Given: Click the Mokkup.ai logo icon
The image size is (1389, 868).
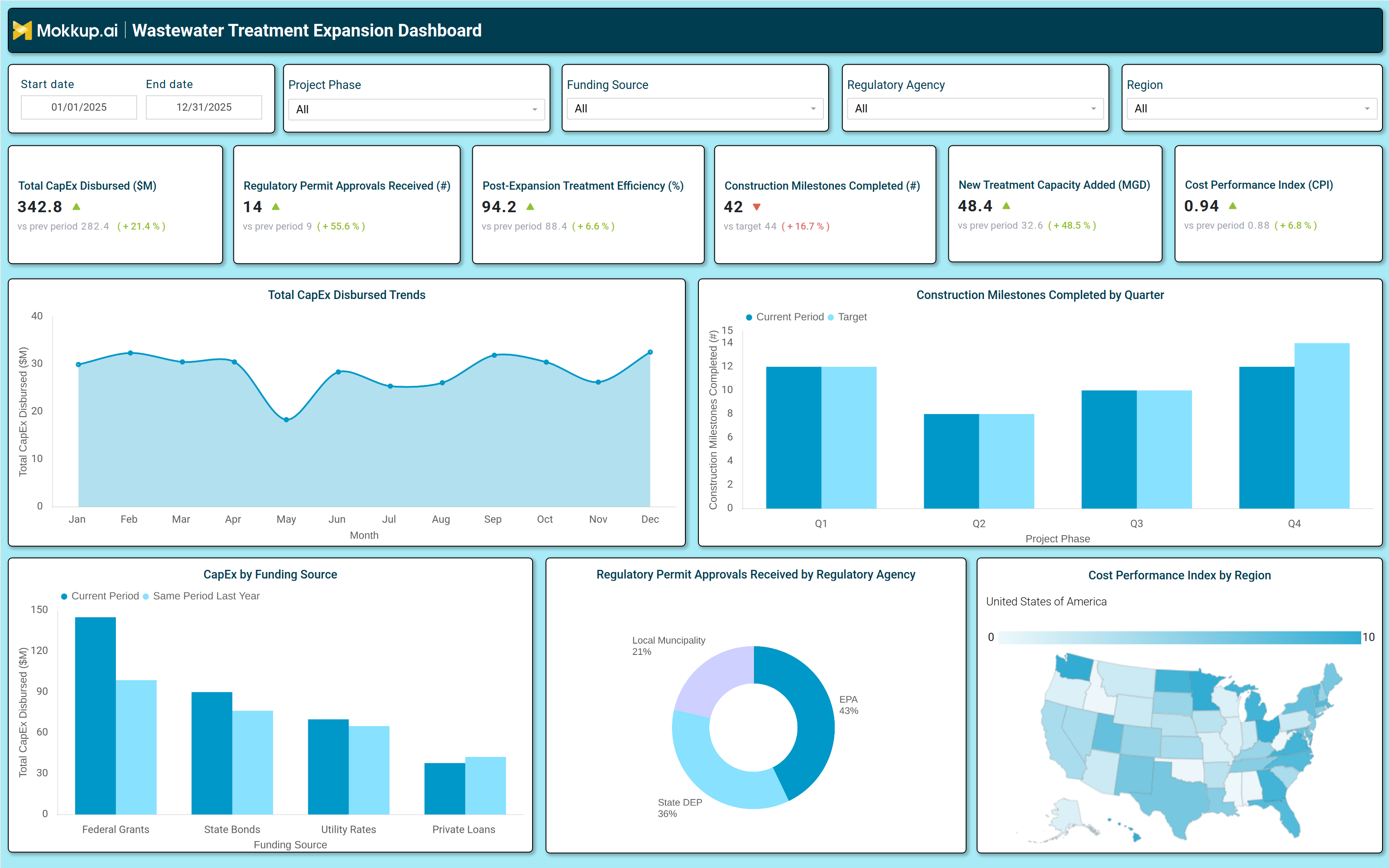Looking at the screenshot, I should (22, 30).
